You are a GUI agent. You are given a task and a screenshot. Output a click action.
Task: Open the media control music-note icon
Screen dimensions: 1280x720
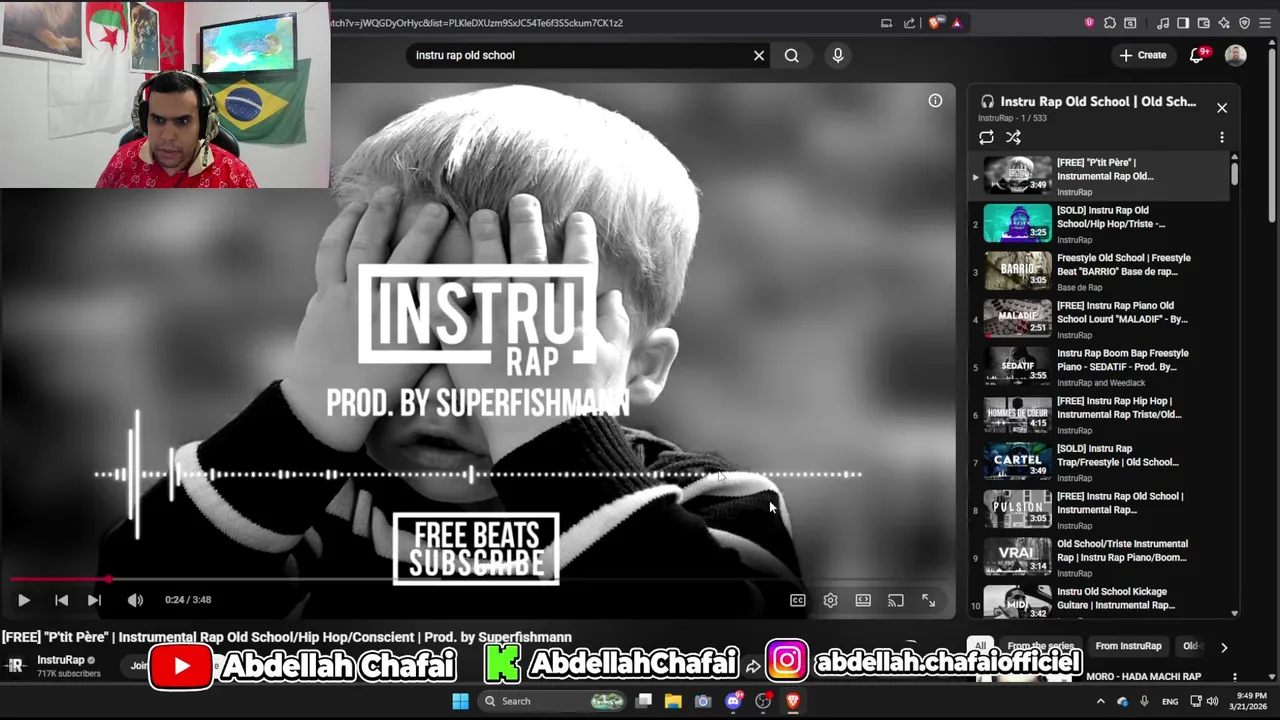pos(1162,23)
